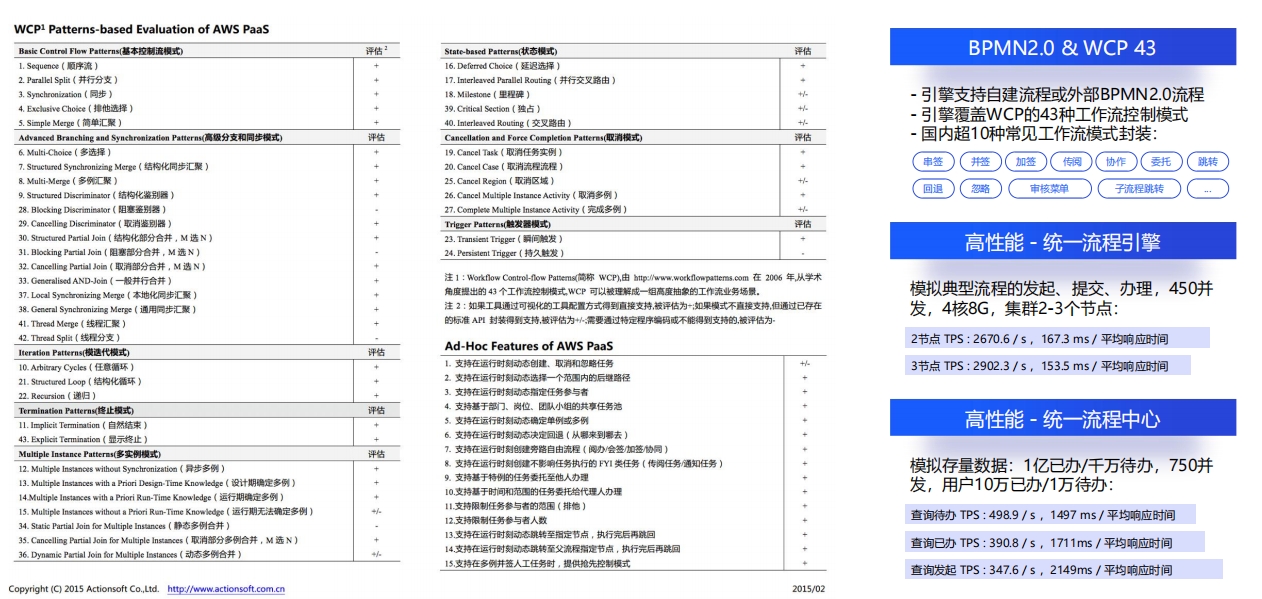Click the "查询待办 TPS : 498.9 / s" line
This screenshot has height=599, width=1262.
1051,515
